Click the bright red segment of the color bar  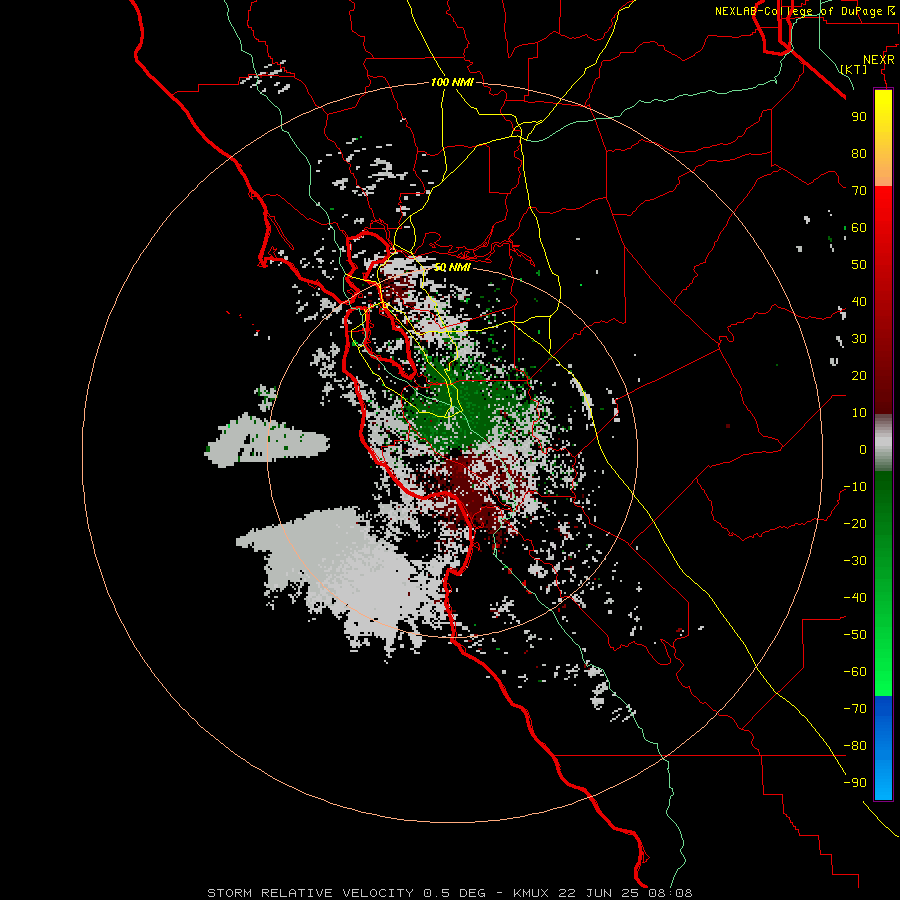(883, 210)
